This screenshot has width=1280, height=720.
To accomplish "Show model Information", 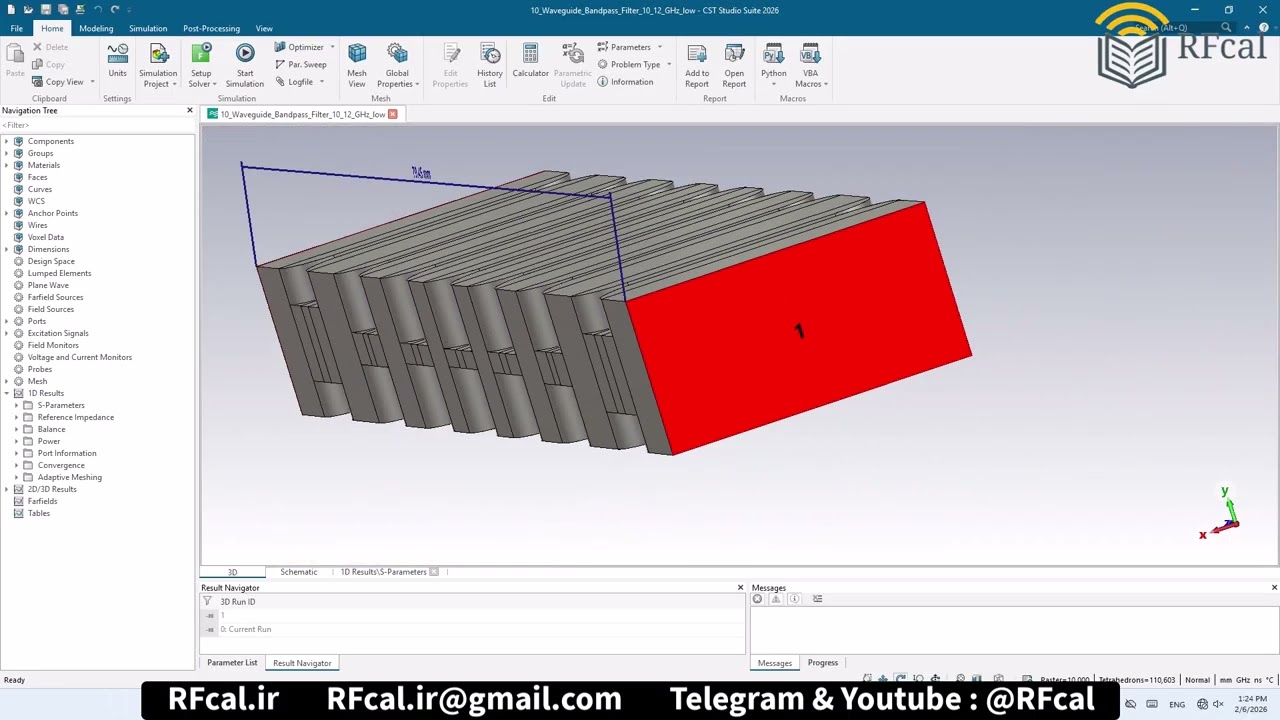I will point(625,82).
